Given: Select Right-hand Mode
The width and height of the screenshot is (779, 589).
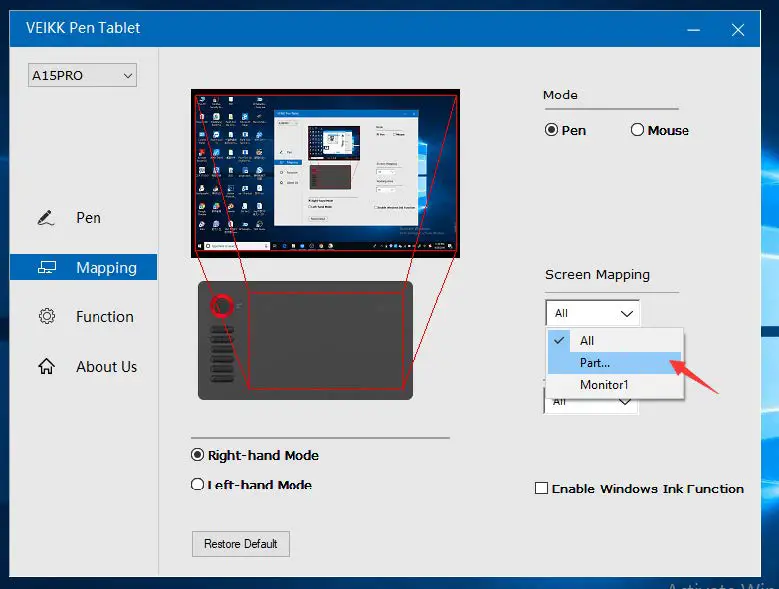Looking at the screenshot, I should pos(197,455).
